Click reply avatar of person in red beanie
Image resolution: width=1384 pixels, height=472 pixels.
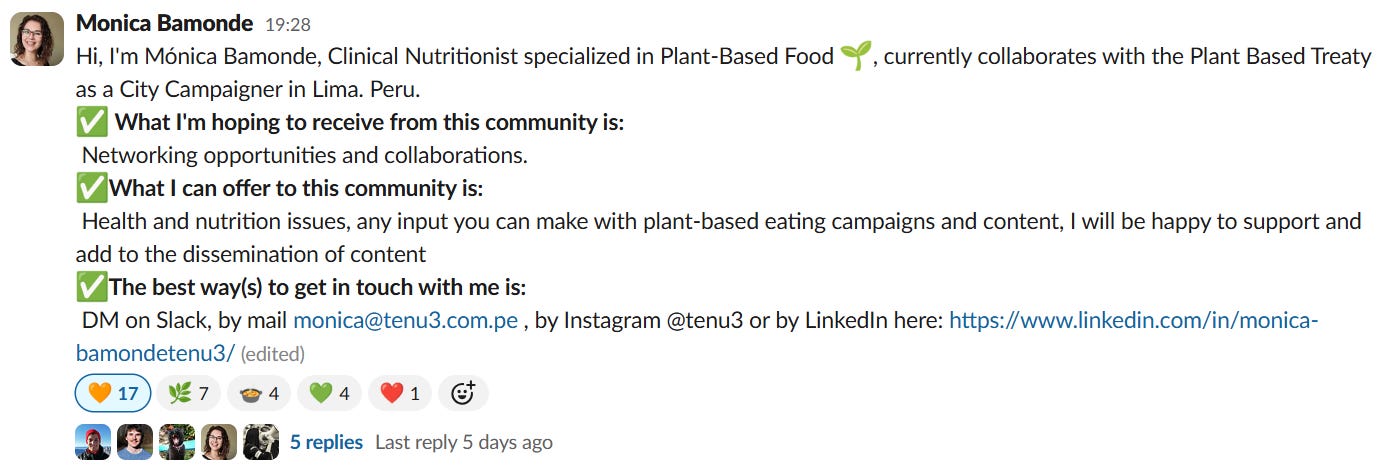pos(93,442)
